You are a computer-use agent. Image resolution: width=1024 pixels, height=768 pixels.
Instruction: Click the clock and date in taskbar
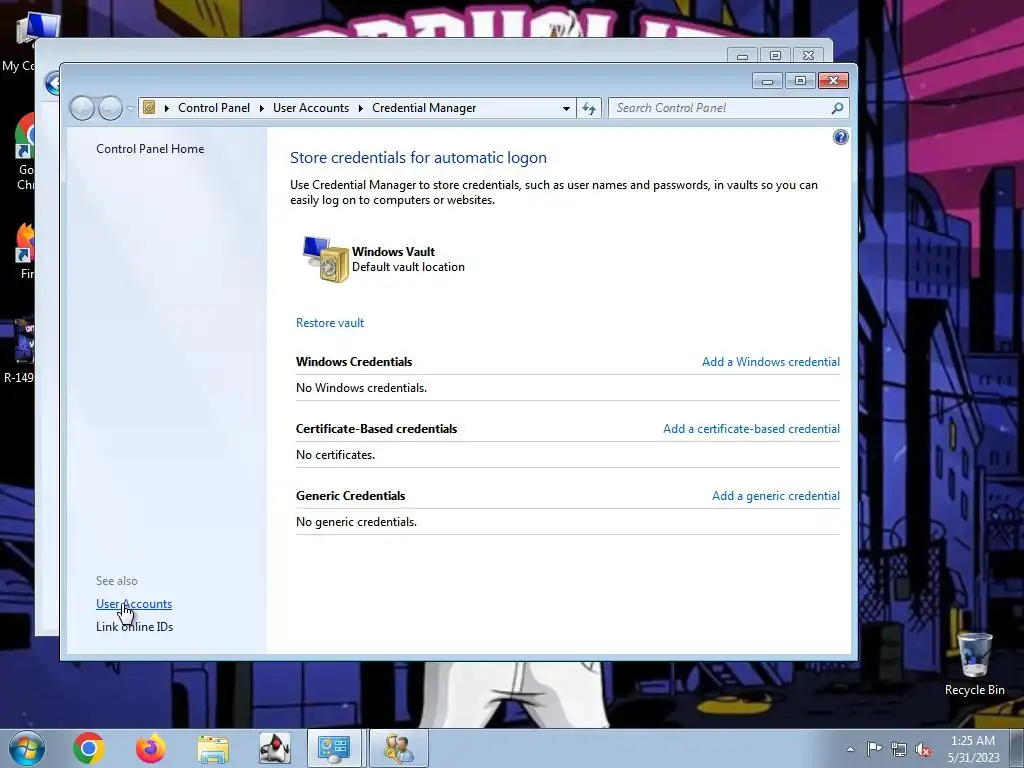(x=973, y=749)
